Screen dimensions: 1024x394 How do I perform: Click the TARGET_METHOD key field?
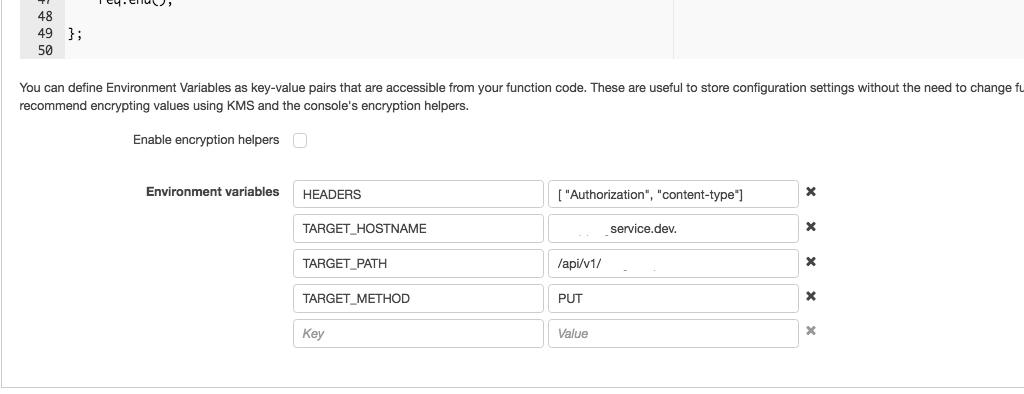(x=418, y=299)
